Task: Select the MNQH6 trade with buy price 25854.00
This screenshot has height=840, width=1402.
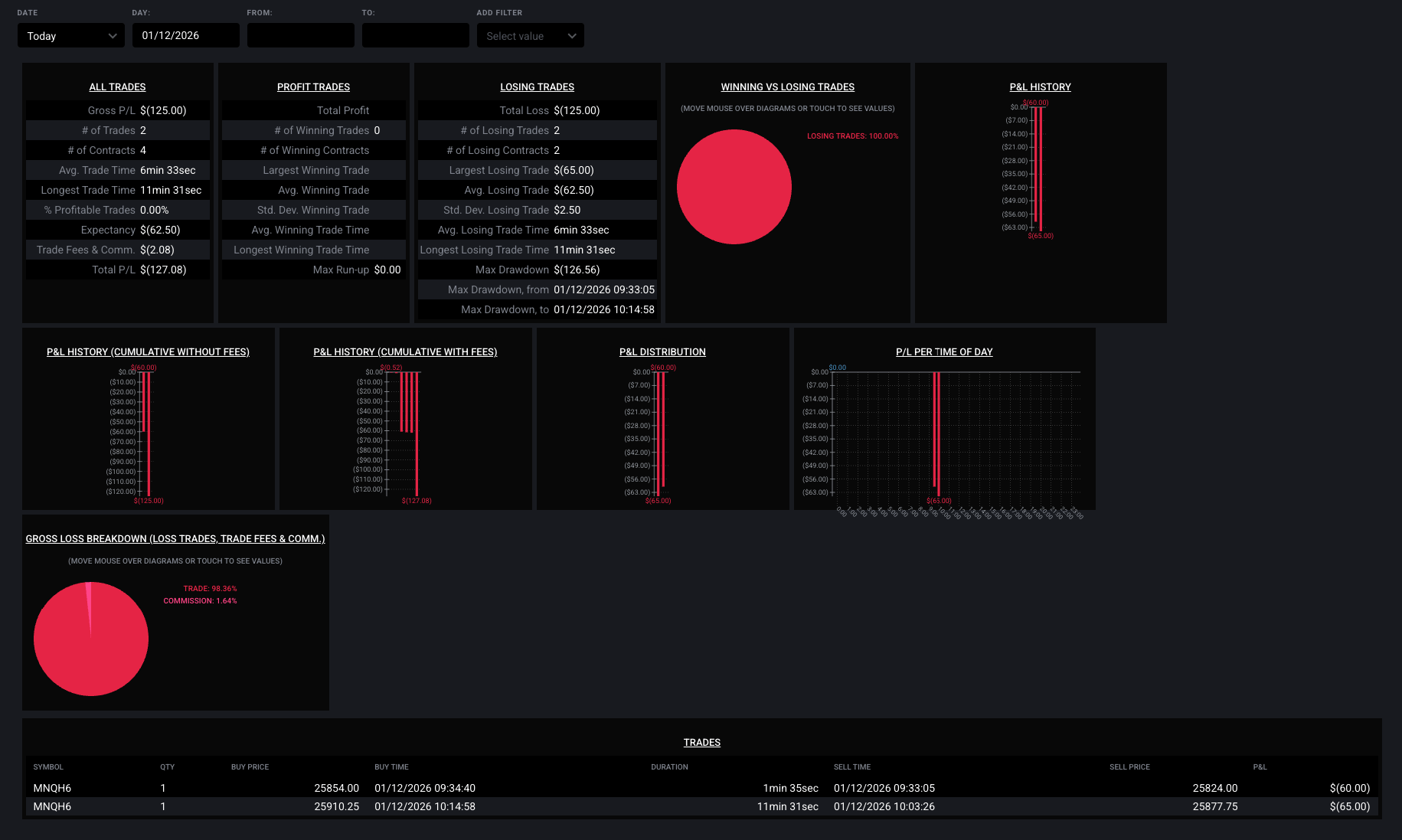Action: coord(701,788)
